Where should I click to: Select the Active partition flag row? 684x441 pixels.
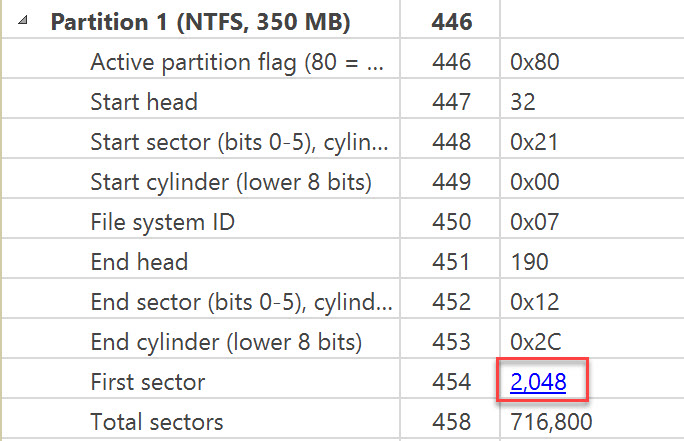coord(238,62)
